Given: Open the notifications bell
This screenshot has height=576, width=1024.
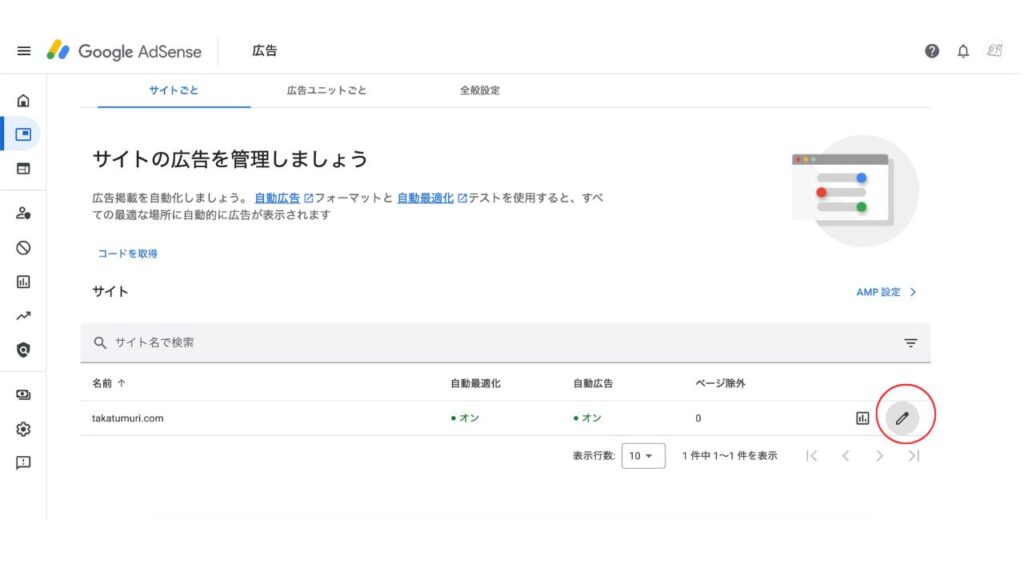Looking at the screenshot, I should [x=963, y=51].
